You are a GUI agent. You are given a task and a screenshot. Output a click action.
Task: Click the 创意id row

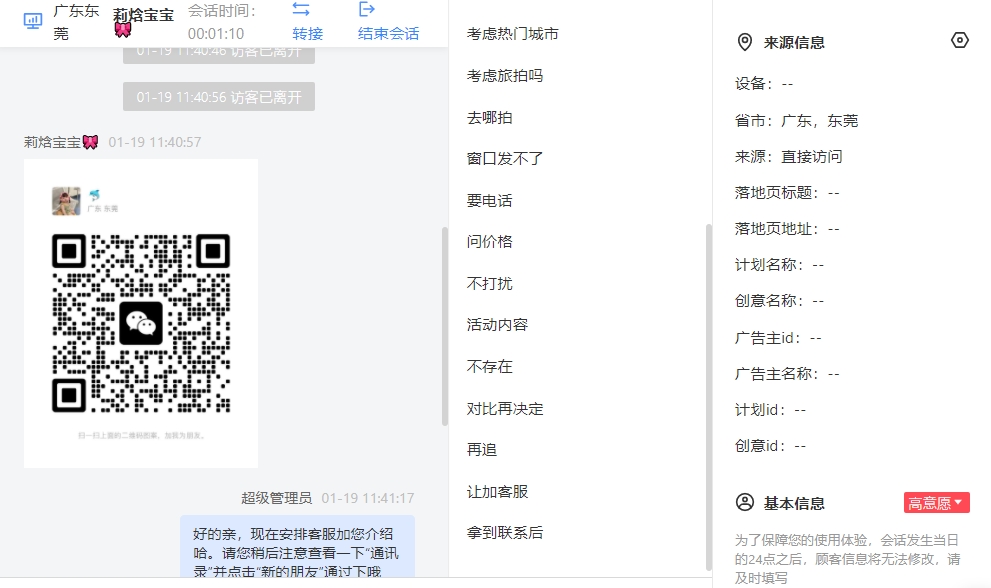coord(770,446)
